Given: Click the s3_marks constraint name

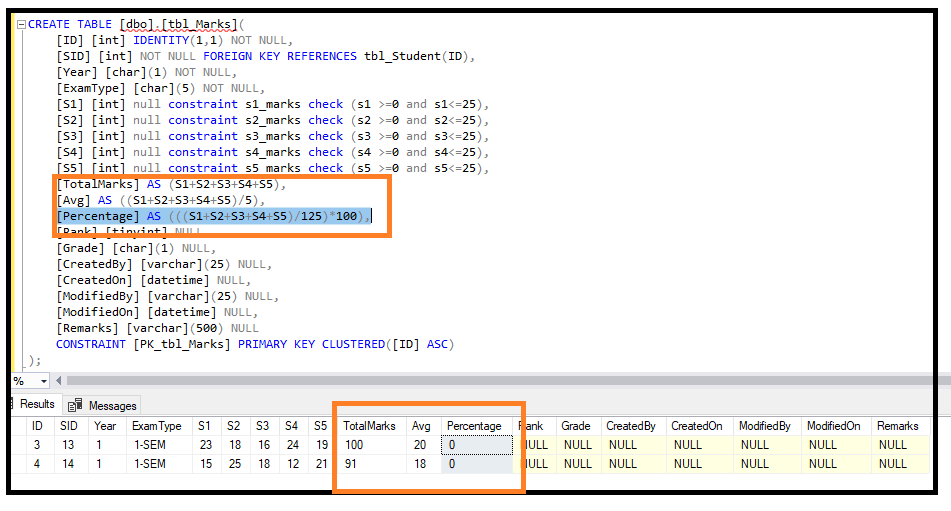Looking at the screenshot, I should pyautogui.click(x=273, y=136).
